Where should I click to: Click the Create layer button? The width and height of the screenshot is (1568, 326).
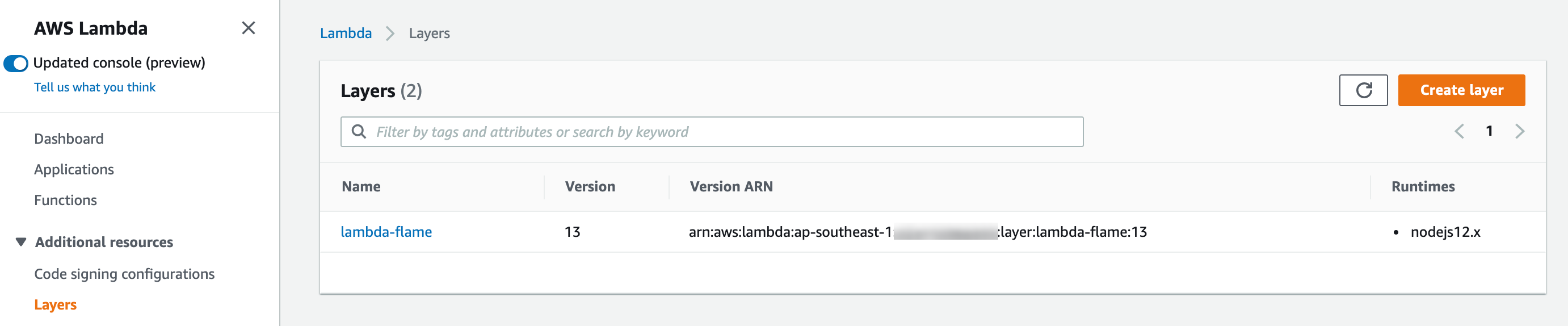(x=1461, y=90)
